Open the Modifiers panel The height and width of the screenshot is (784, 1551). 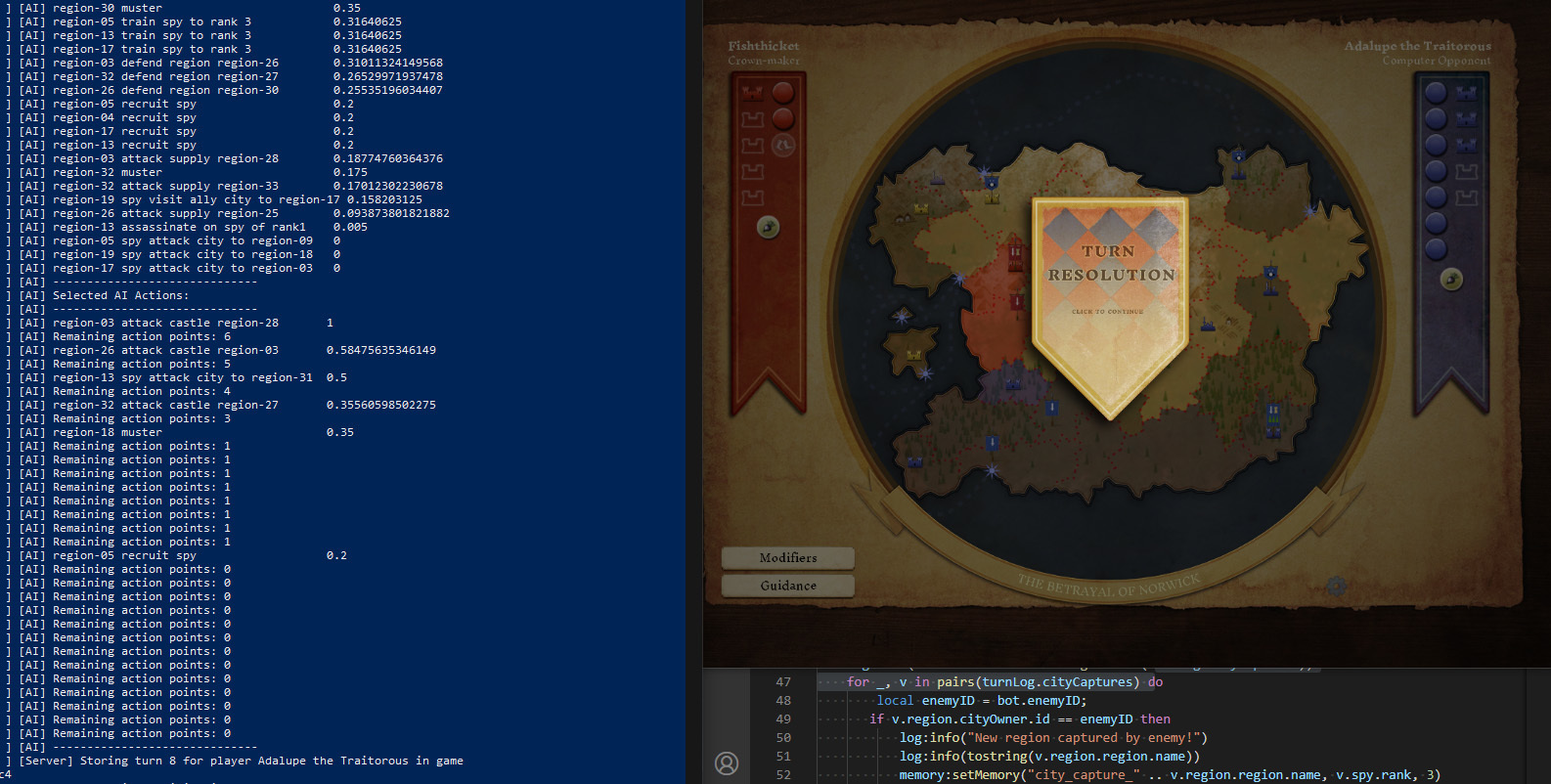(x=788, y=557)
